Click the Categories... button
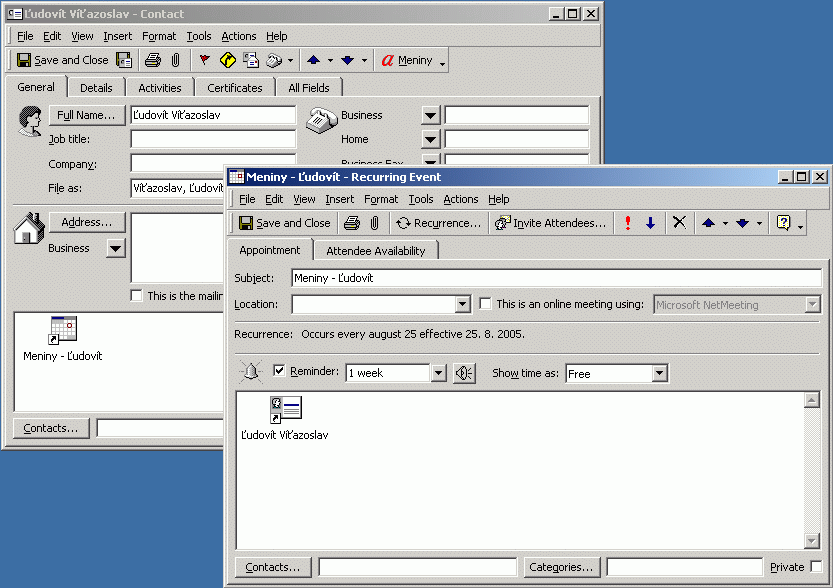Image resolution: width=833 pixels, height=588 pixels. click(562, 567)
